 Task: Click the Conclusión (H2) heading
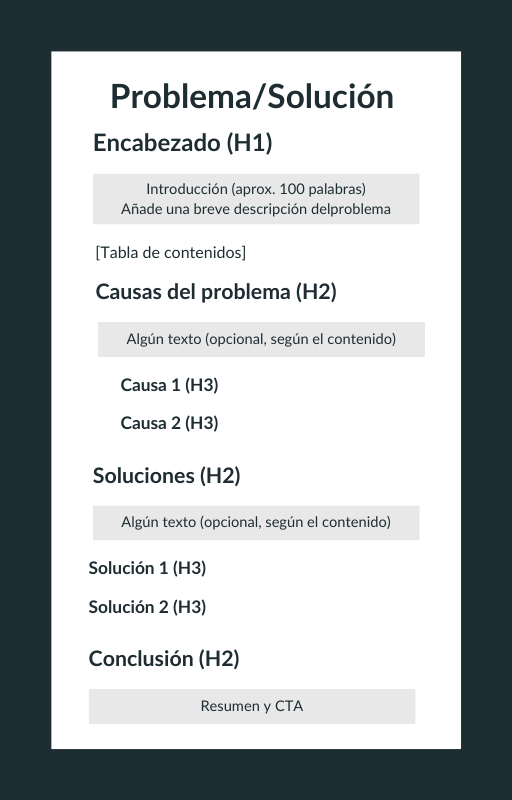(x=164, y=659)
